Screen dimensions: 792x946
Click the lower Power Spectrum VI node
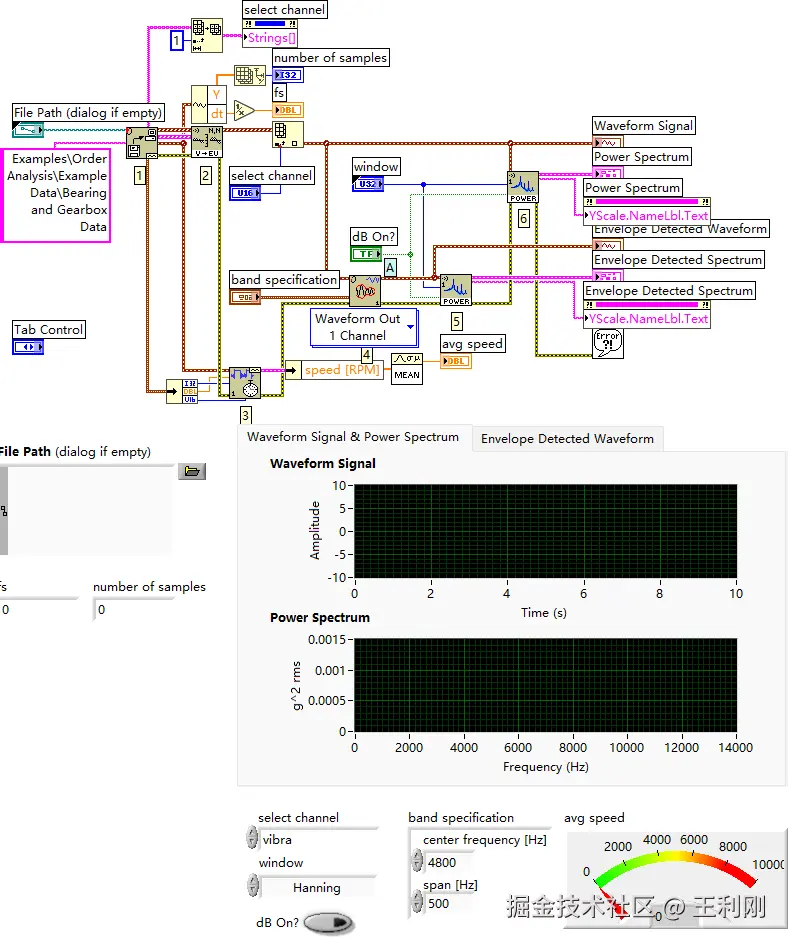(x=455, y=290)
